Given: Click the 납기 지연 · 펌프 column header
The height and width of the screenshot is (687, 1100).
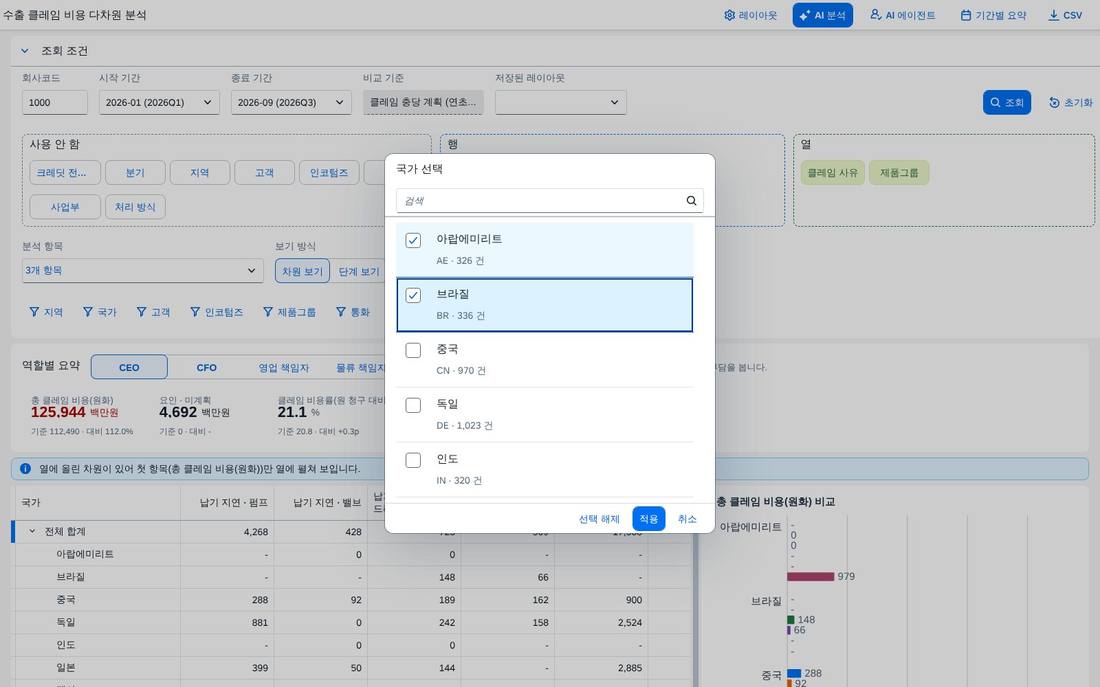Looking at the screenshot, I should coord(227,502).
